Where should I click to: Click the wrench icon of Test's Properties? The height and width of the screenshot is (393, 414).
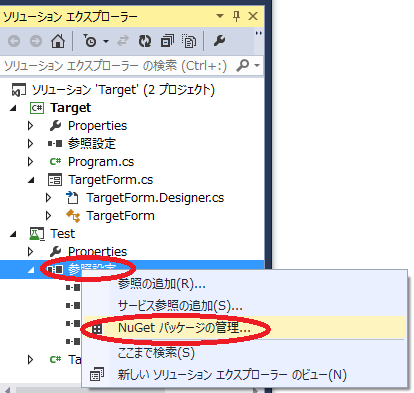55,252
